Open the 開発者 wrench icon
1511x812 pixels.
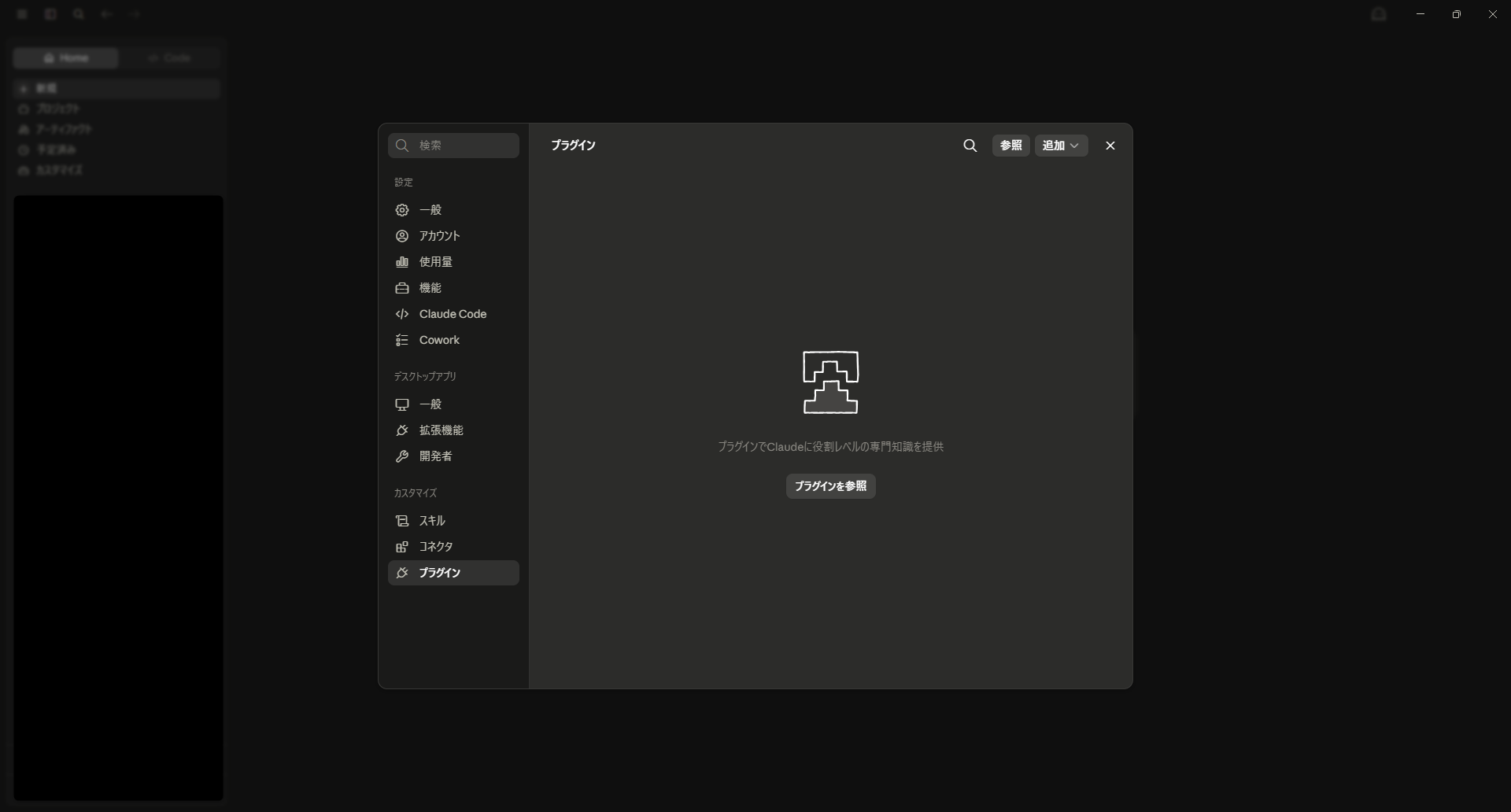402,456
